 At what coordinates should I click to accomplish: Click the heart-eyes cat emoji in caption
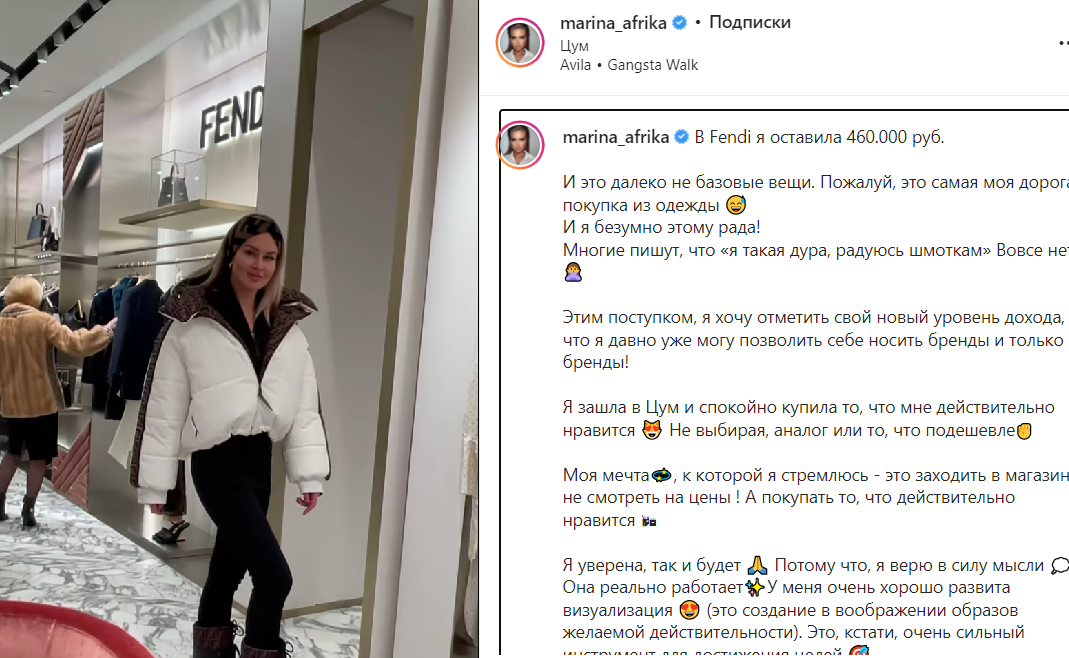click(x=652, y=430)
